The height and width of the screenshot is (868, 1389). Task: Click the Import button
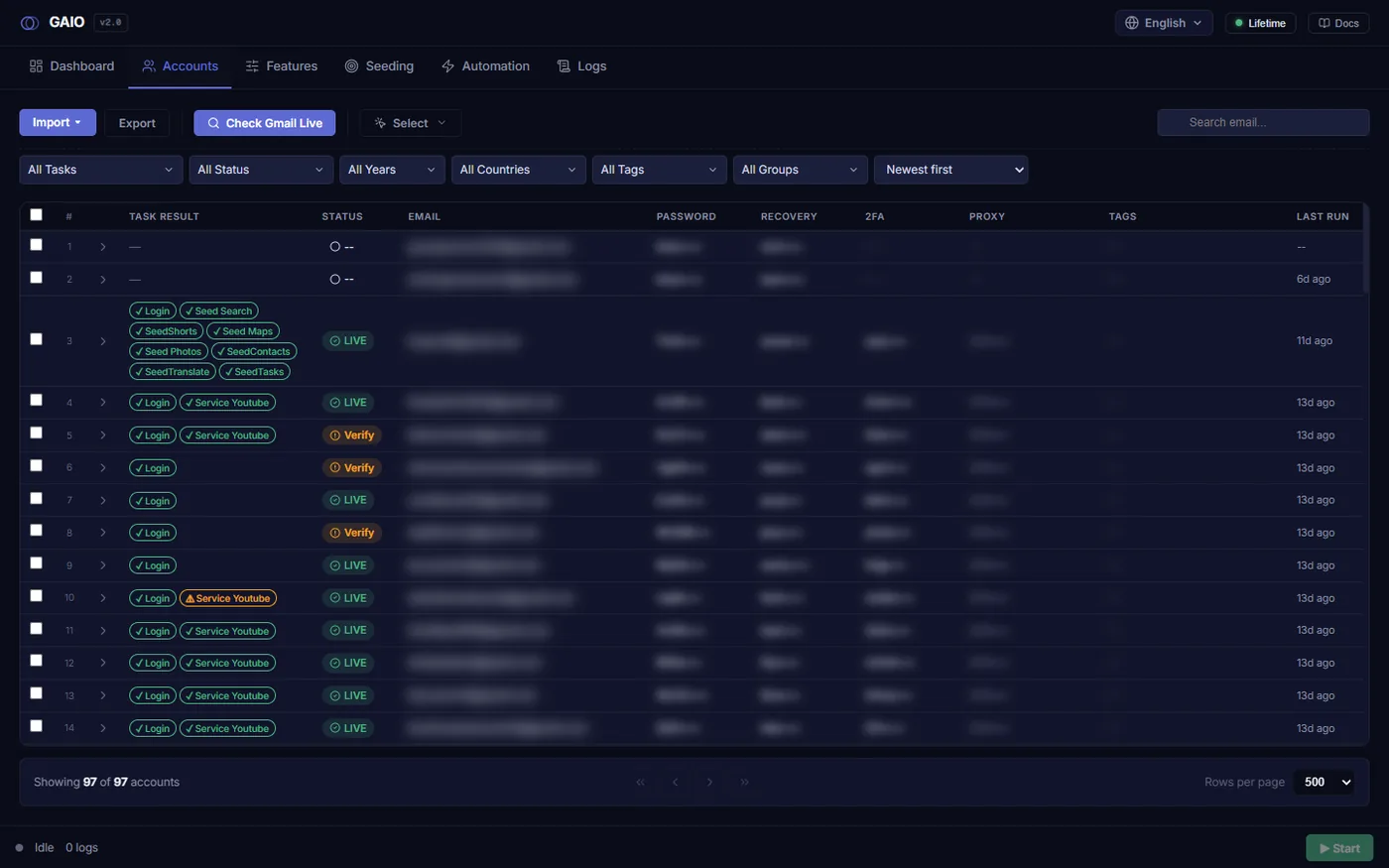[x=58, y=122]
